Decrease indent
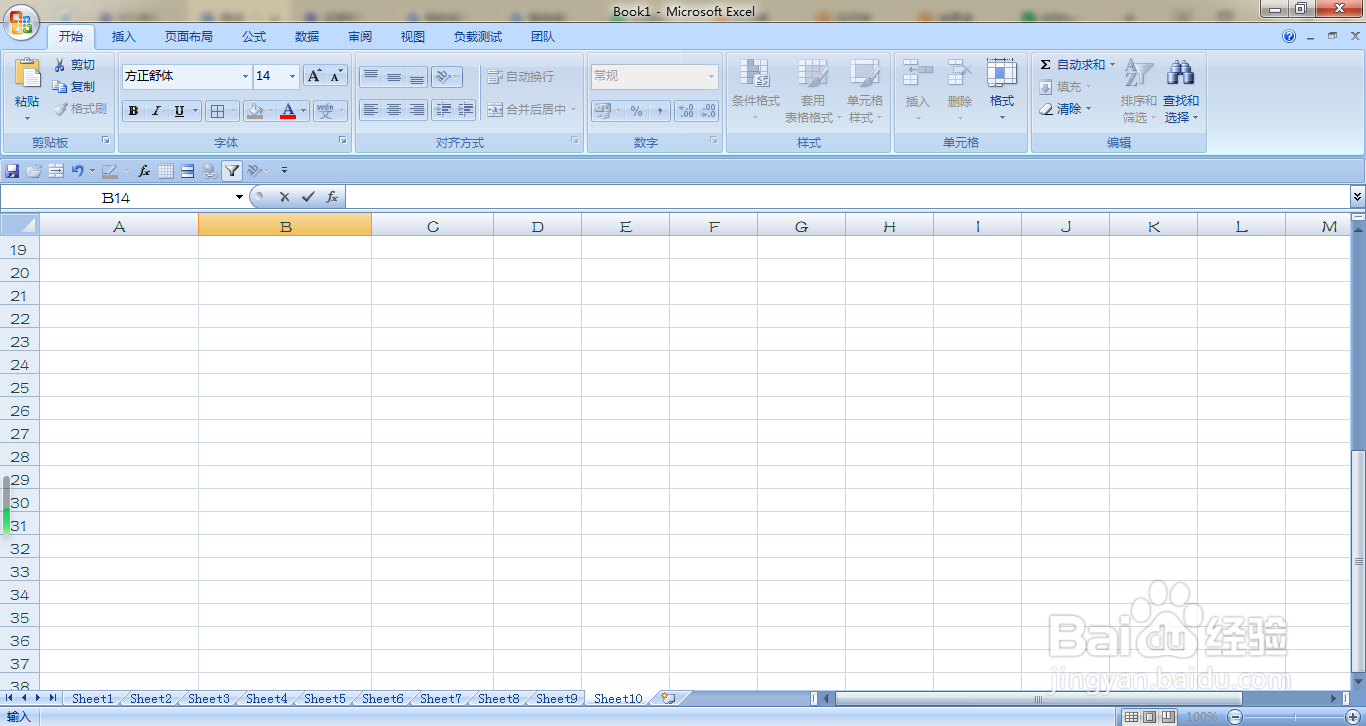The image size is (1366, 726). [443, 110]
